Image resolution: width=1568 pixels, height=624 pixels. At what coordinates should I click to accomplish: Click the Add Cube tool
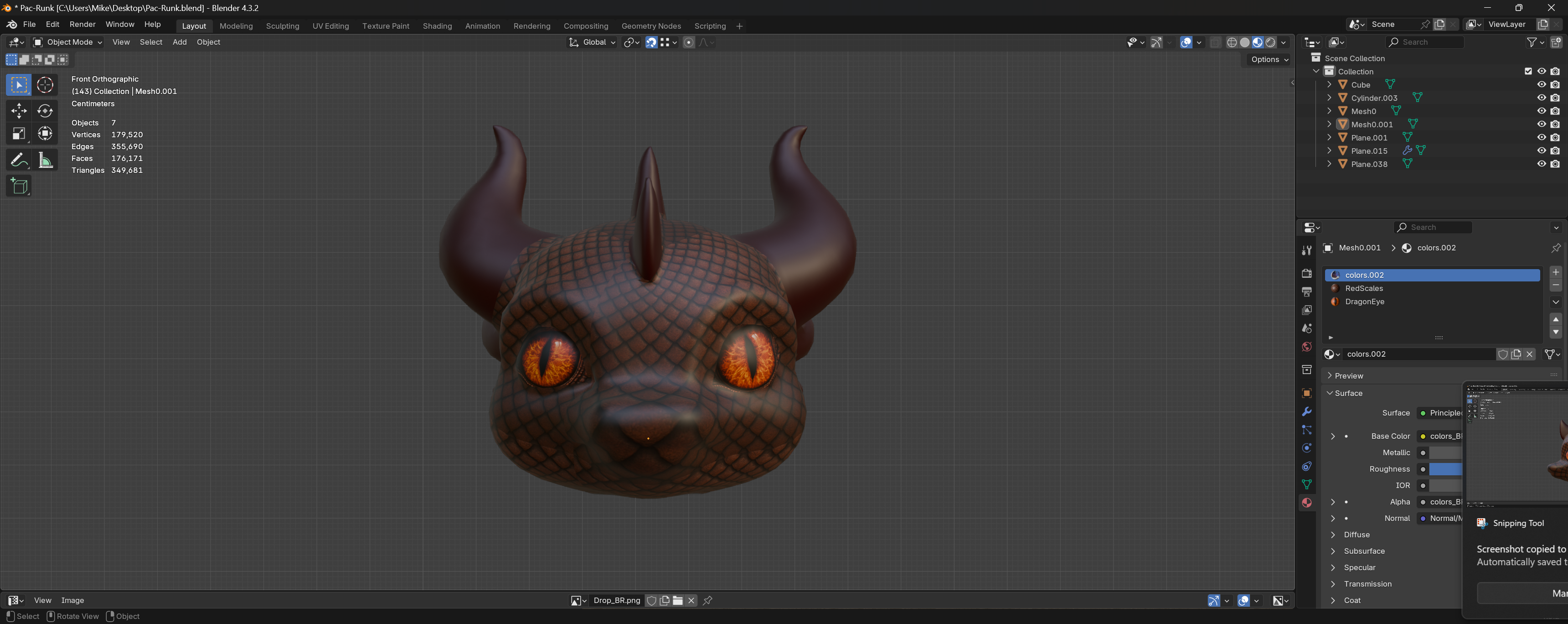[x=19, y=187]
